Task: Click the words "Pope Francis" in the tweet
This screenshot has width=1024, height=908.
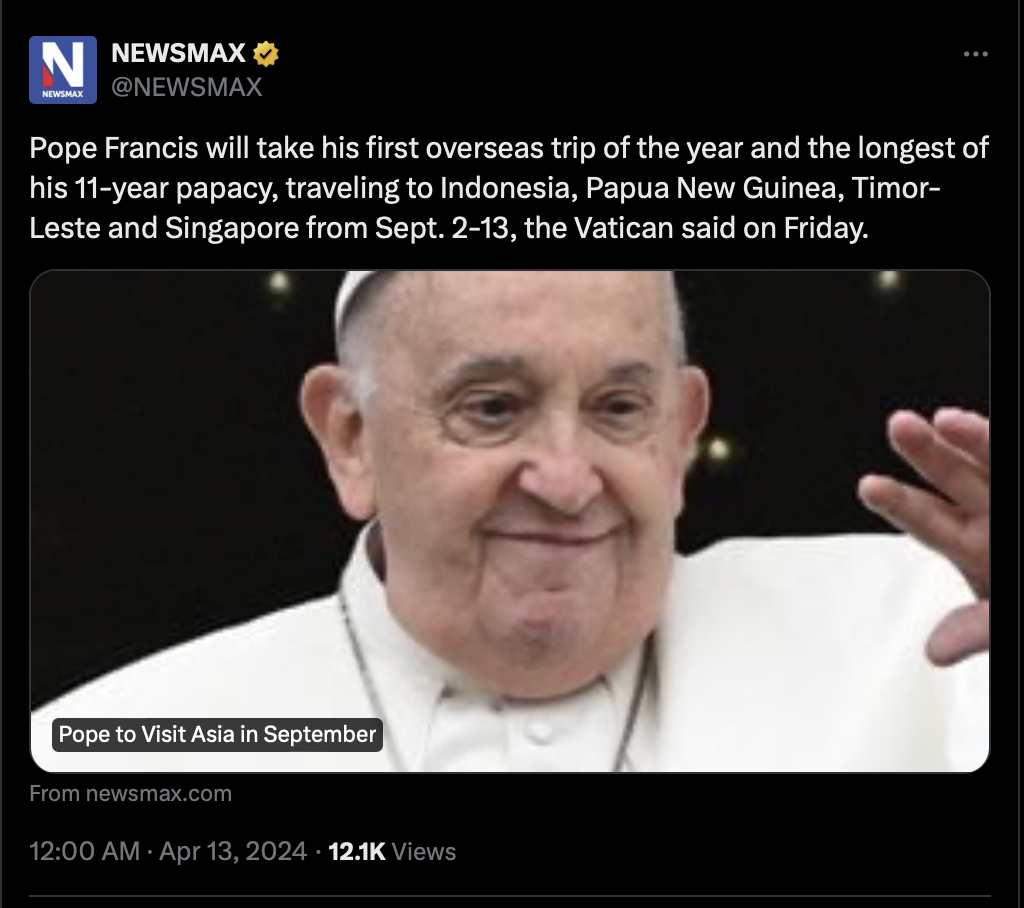Action: [x=114, y=148]
